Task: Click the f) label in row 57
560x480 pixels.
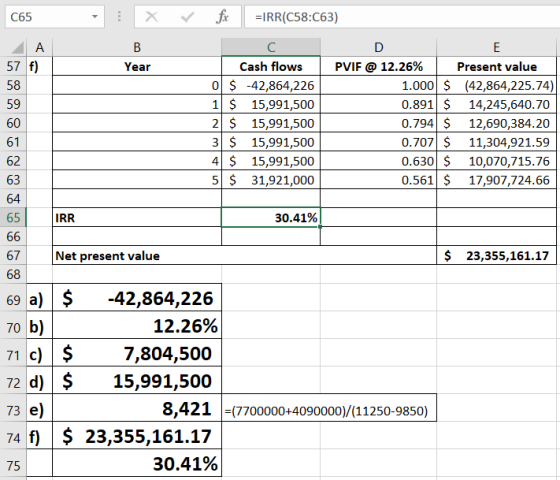Action: point(39,66)
